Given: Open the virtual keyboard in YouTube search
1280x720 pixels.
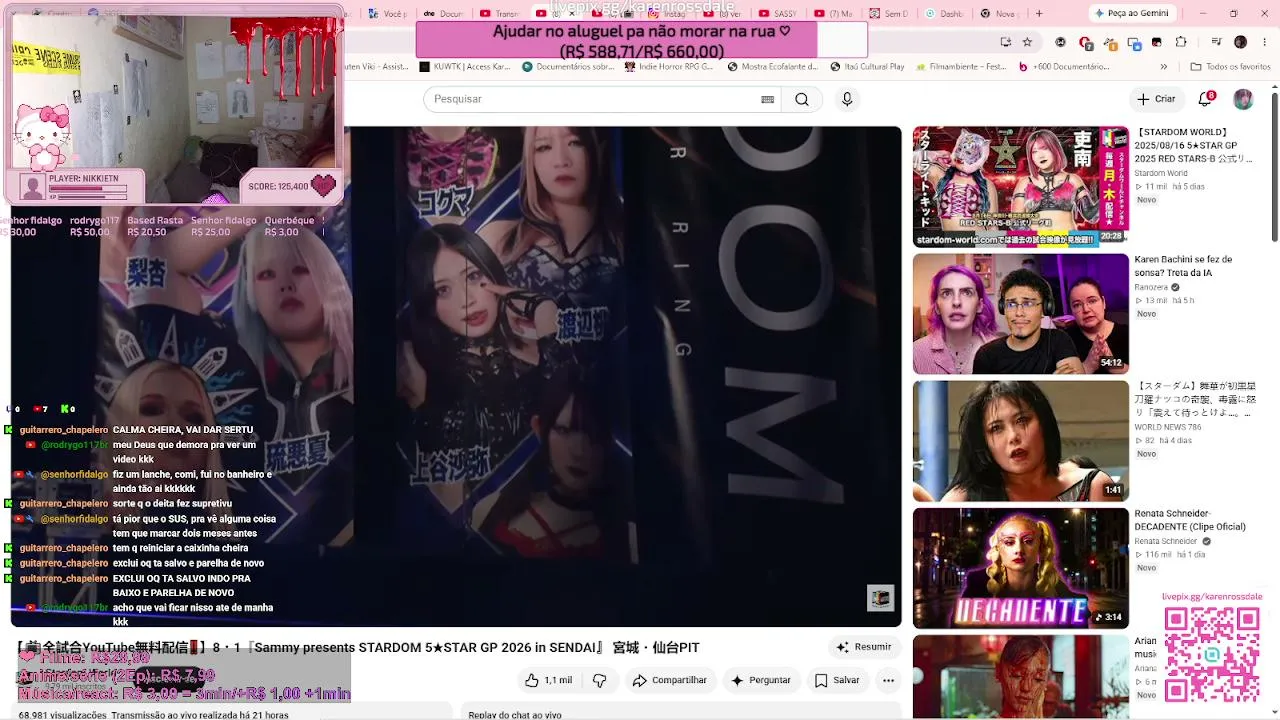Looking at the screenshot, I should coord(767,99).
